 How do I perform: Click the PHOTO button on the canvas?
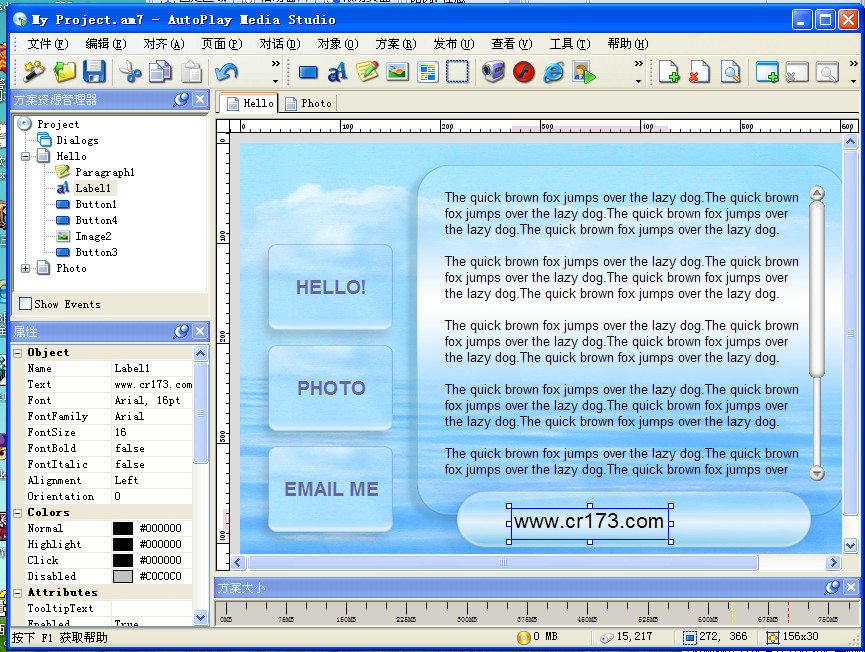coord(331,388)
